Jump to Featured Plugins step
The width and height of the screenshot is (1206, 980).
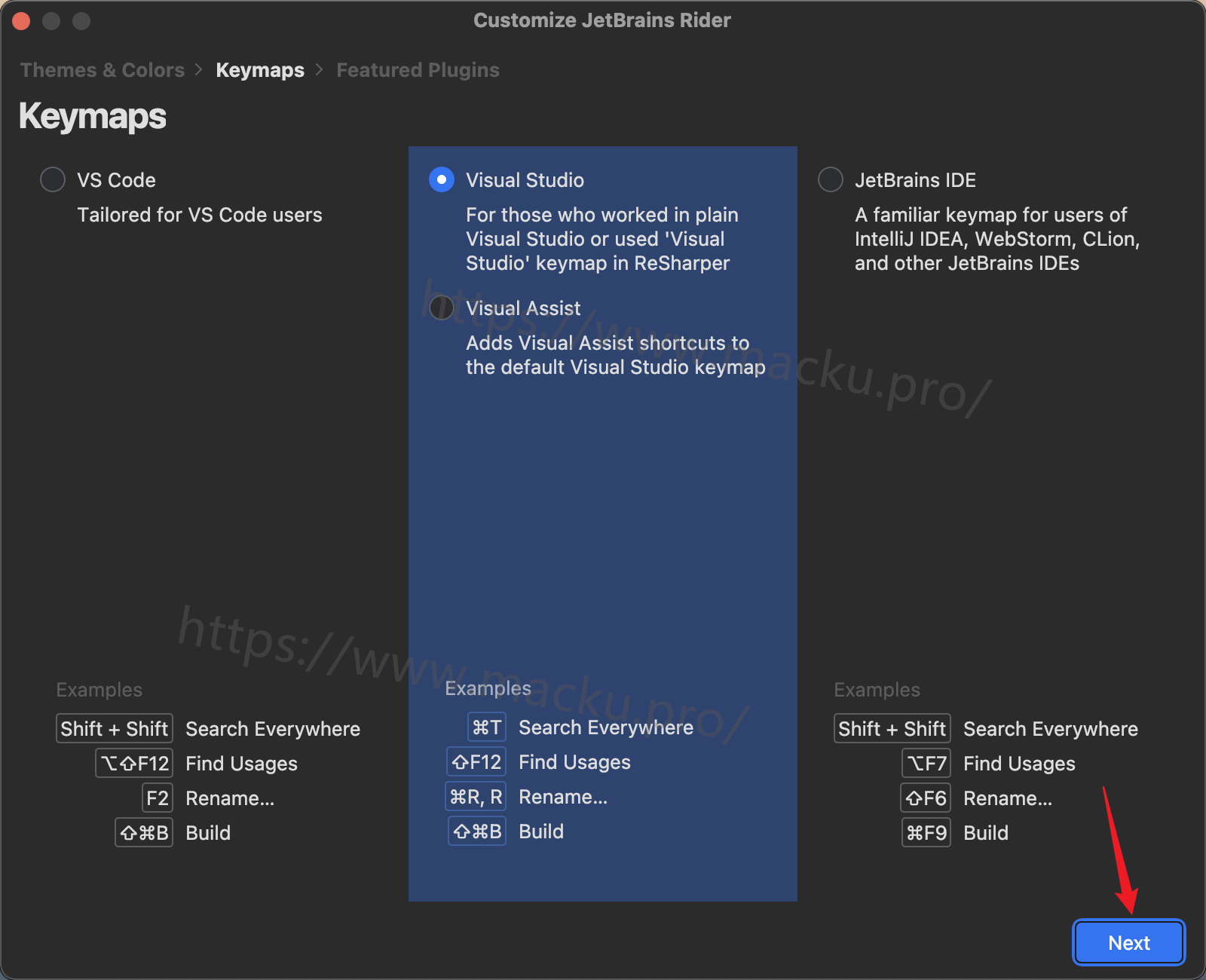click(x=418, y=70)
